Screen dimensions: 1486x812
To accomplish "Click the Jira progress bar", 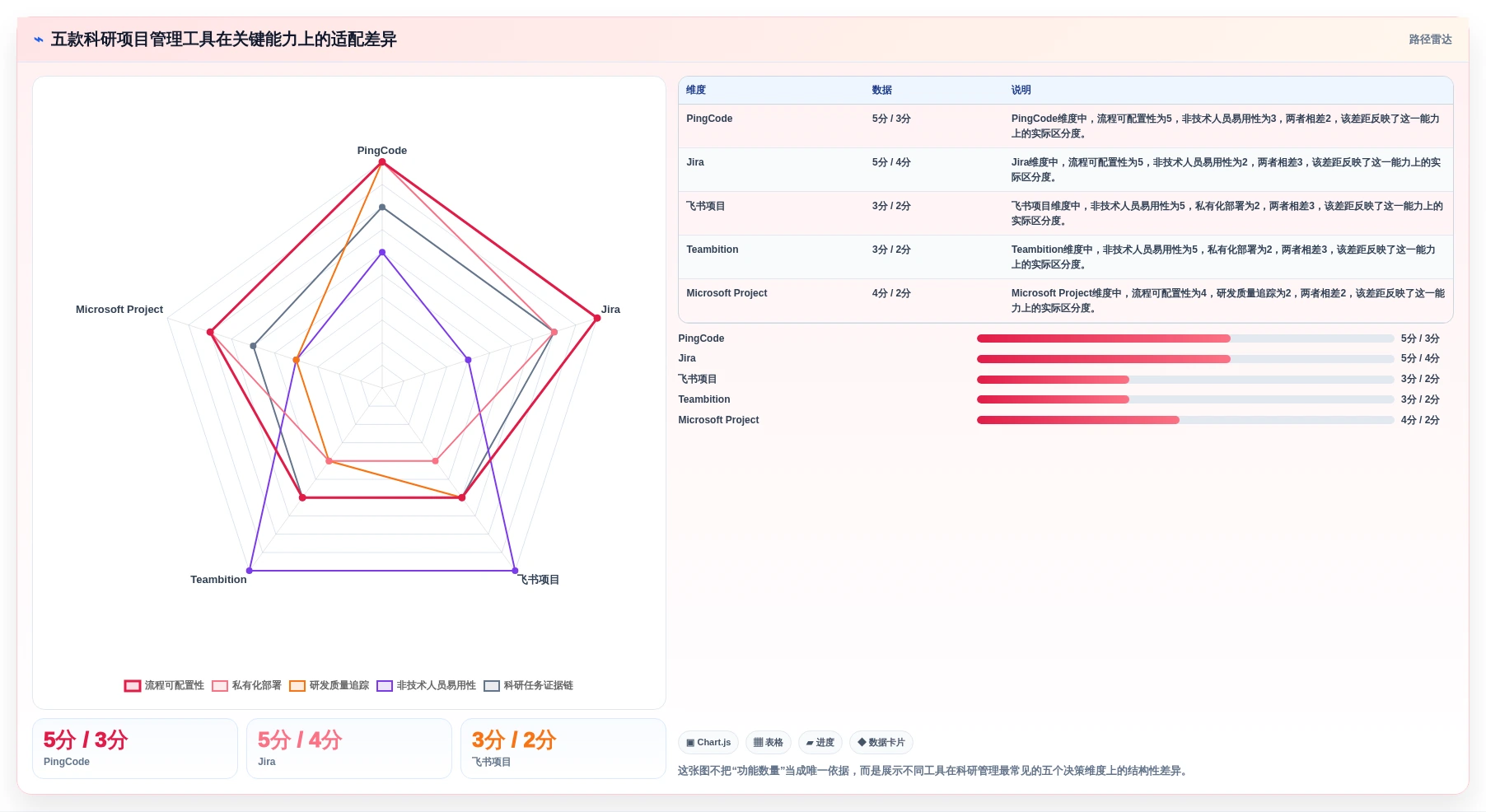I will coord(1185,359).
